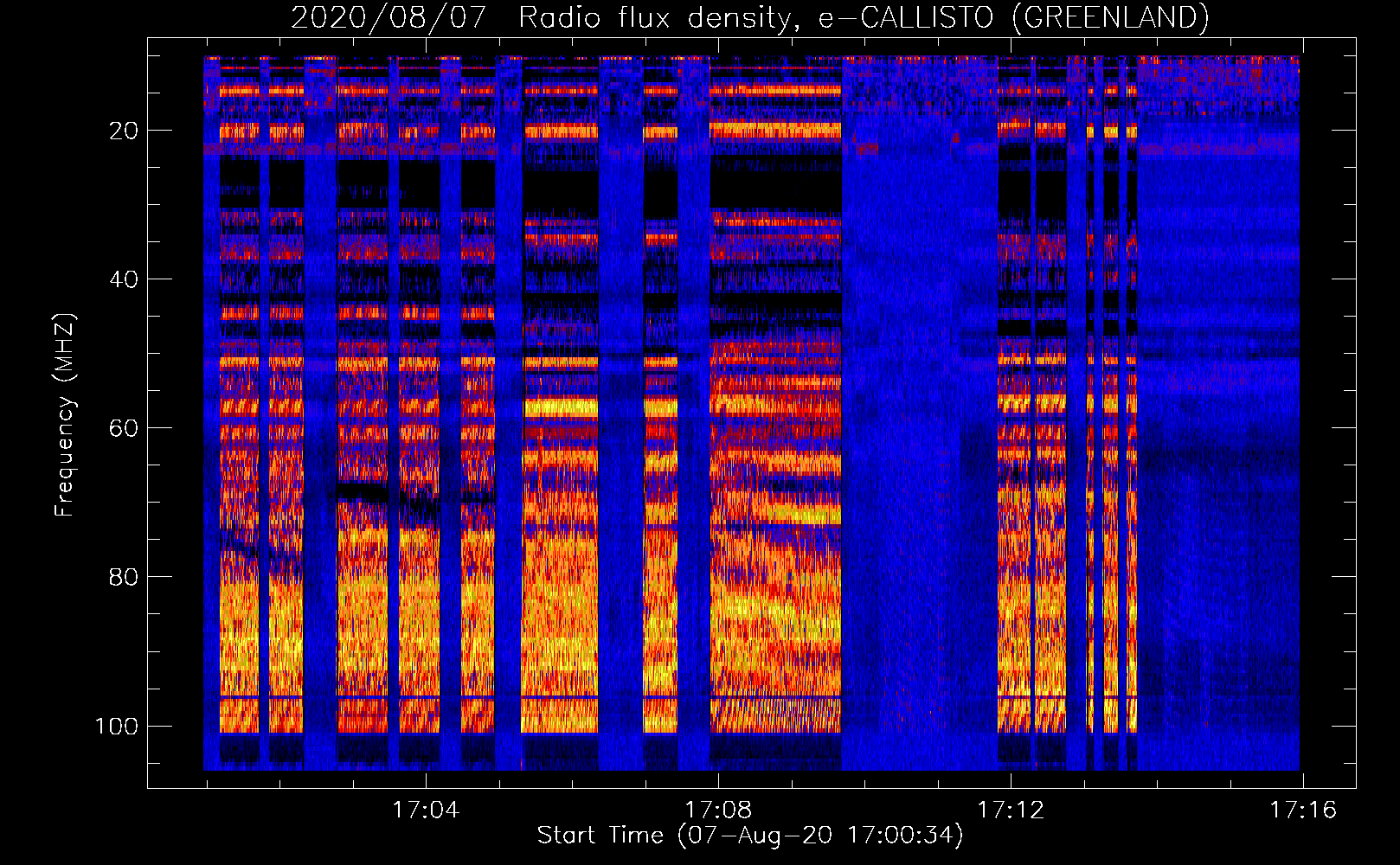Image resolution: width=1400 pixels, height=865 pixels.
Task: Click the '100' frequency tick label
Action: pyautogui.click(x=117, y=726)
